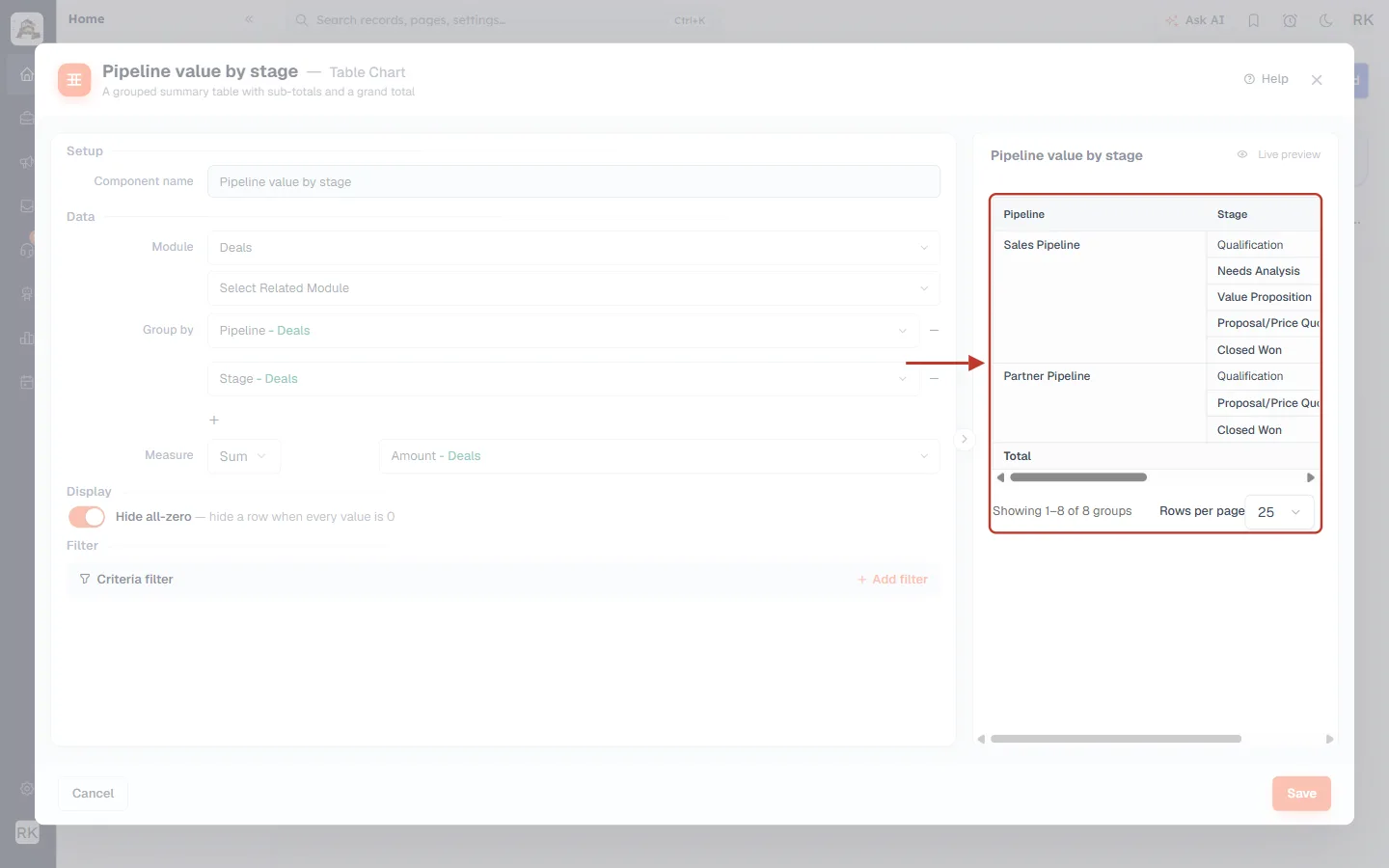Viewport: 1389px width, 868px height.
Task: Select the Partner Pipeline cell
Action: 1099,403
